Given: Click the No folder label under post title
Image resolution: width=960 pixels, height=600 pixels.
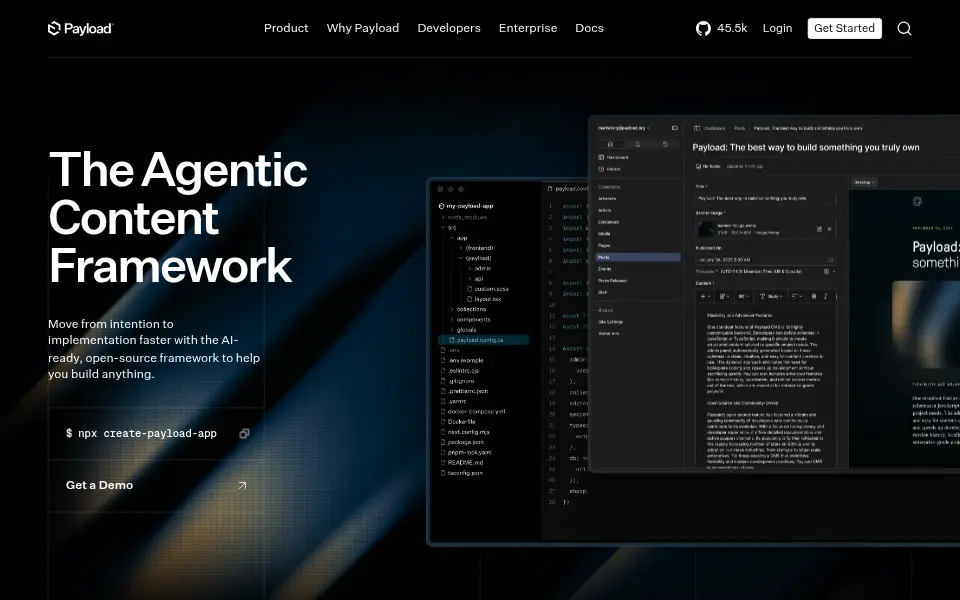Looking at the screenshot, I should click(x=708, y=166).
